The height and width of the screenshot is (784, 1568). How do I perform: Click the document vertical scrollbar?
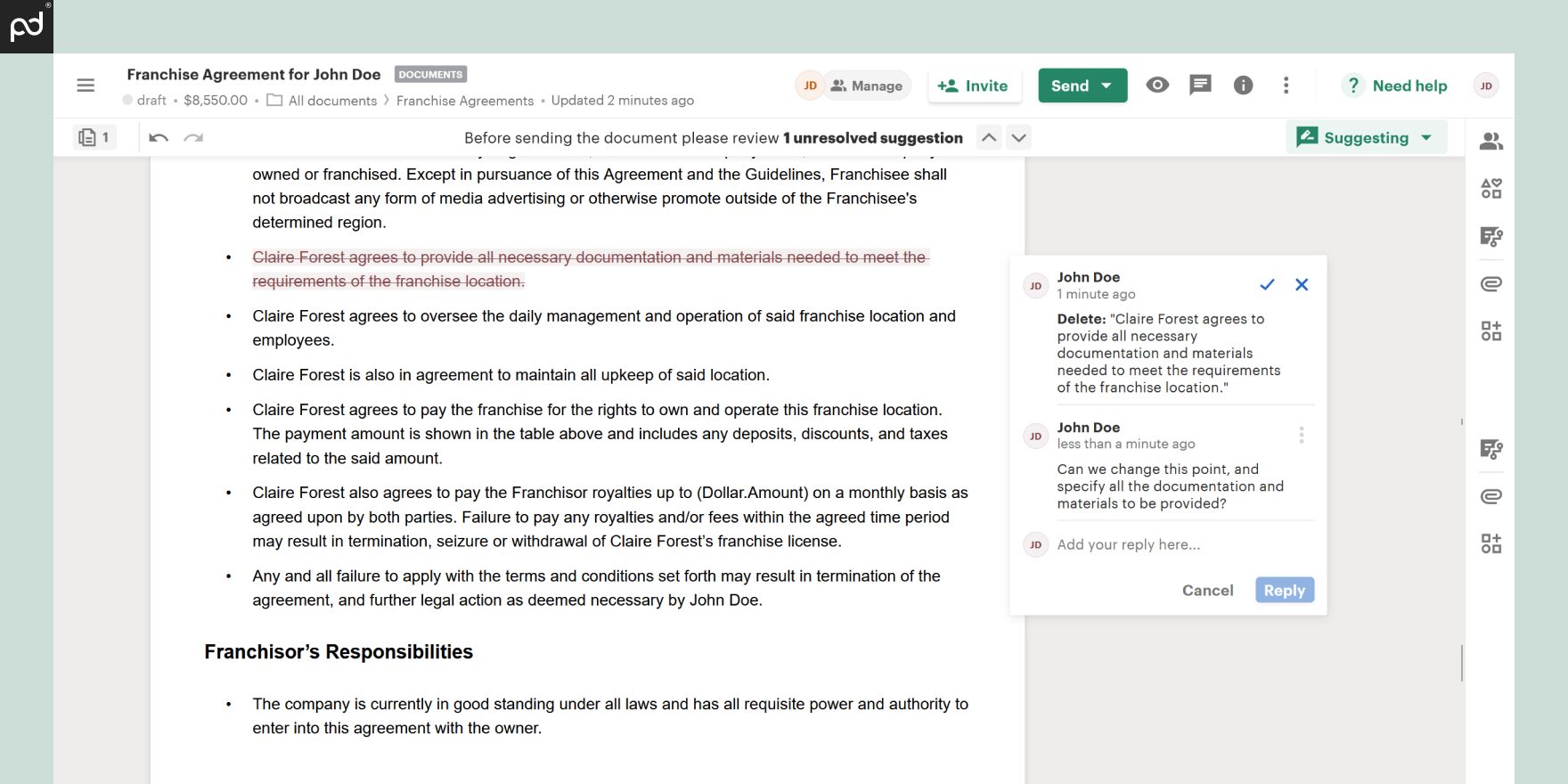(x=1461, y=663)
